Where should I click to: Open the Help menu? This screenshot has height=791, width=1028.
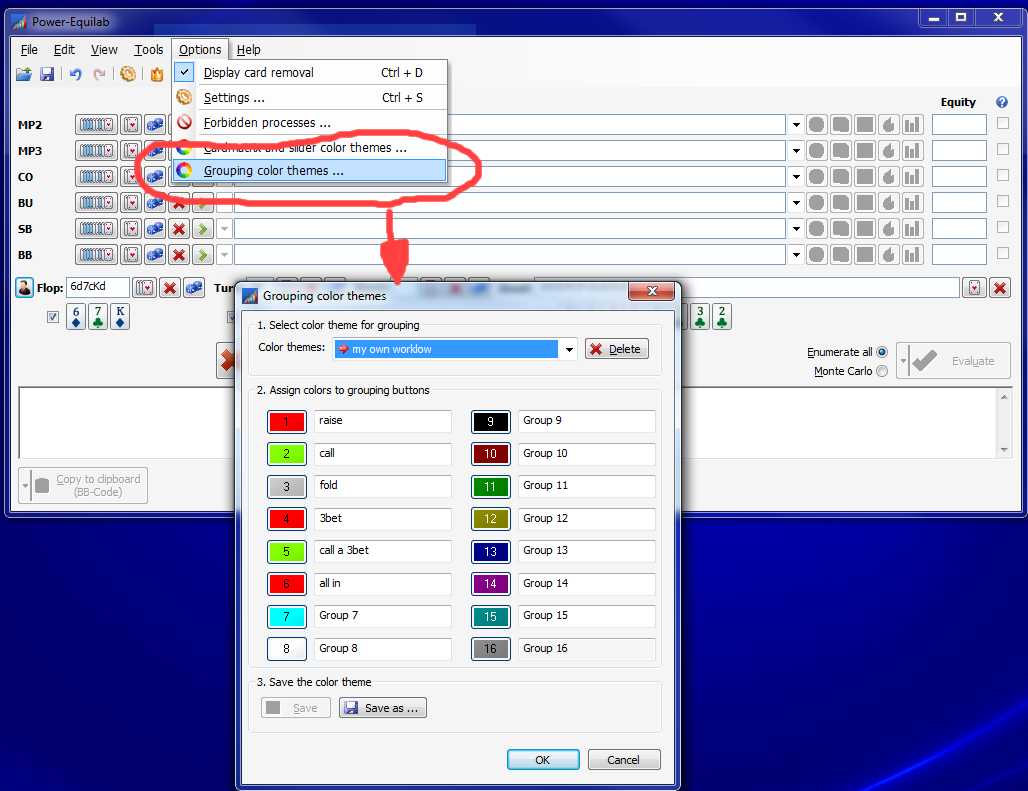pos(248,50)
